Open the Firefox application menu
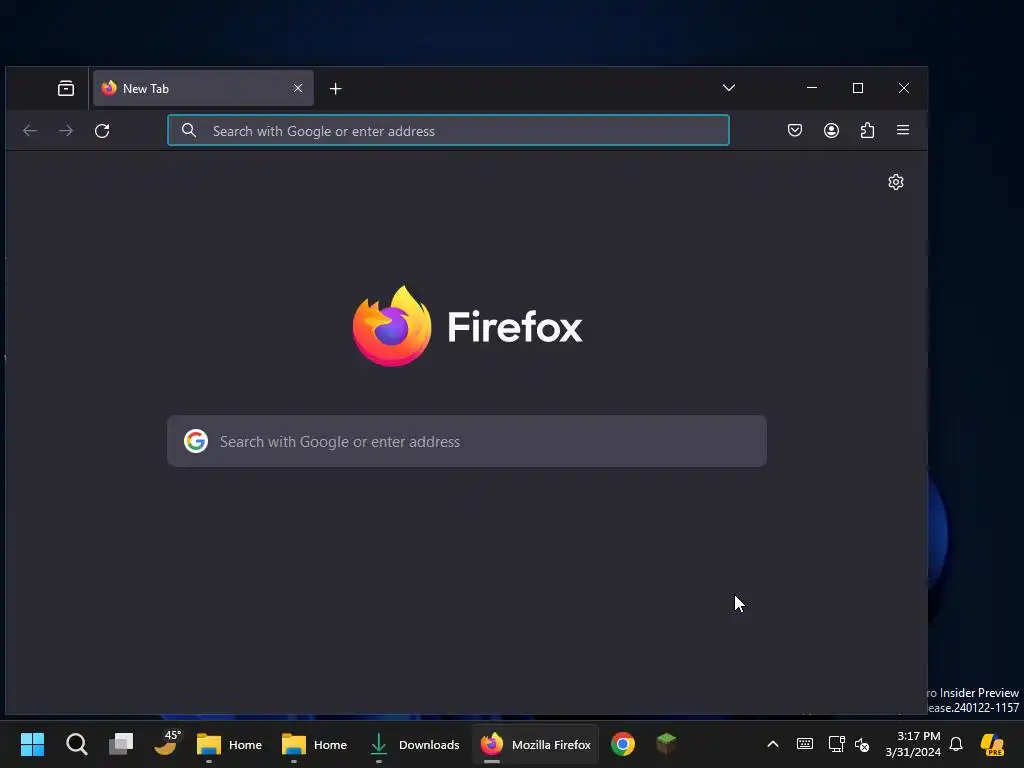 click(x=903, y=130)
